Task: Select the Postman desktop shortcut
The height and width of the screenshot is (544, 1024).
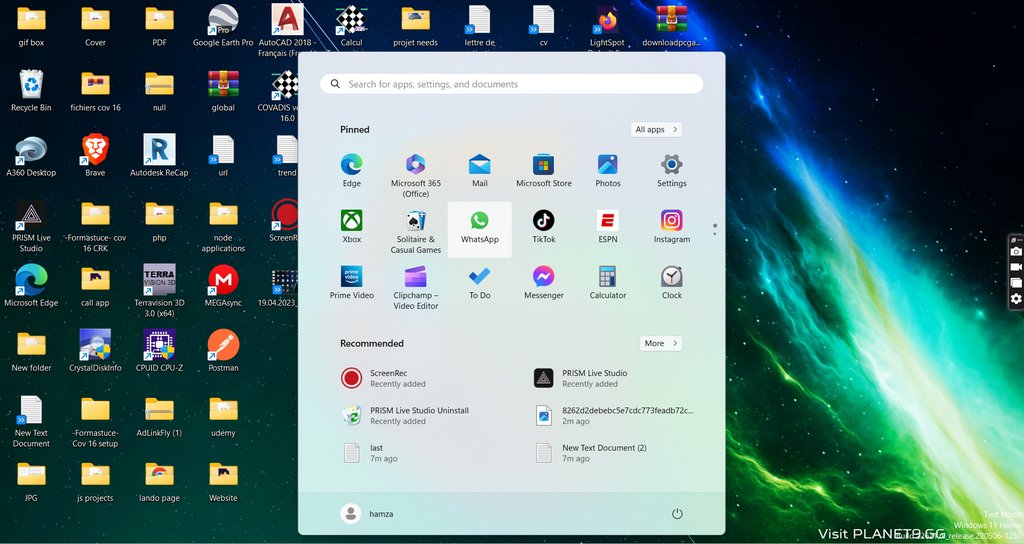Action: (223, 351)
